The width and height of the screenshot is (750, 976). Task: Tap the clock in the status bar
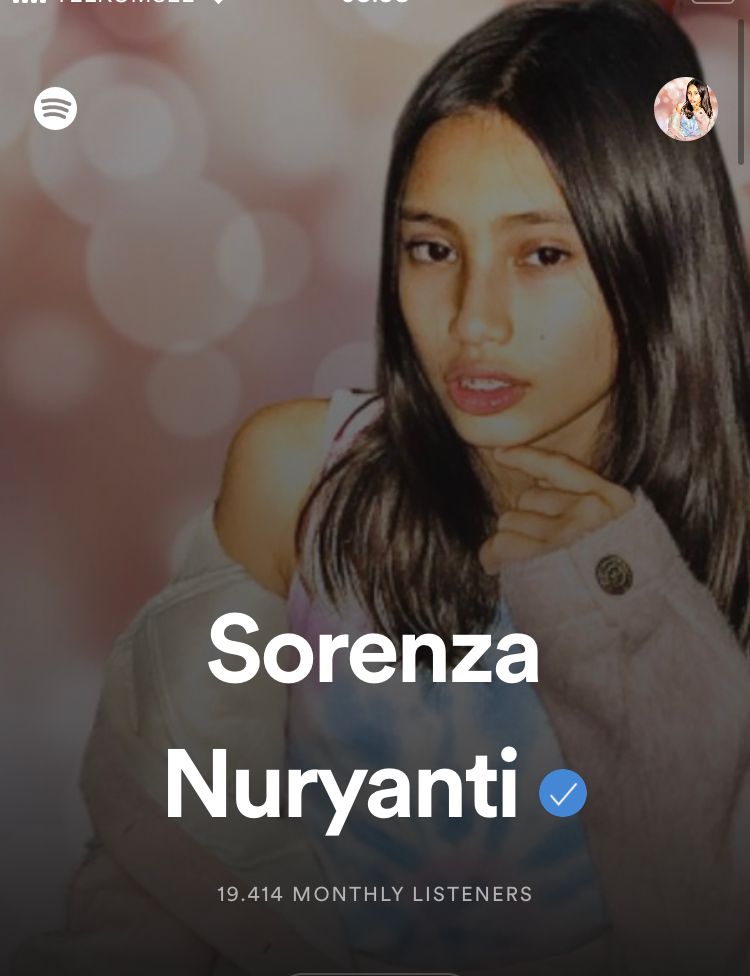point(375,2)
